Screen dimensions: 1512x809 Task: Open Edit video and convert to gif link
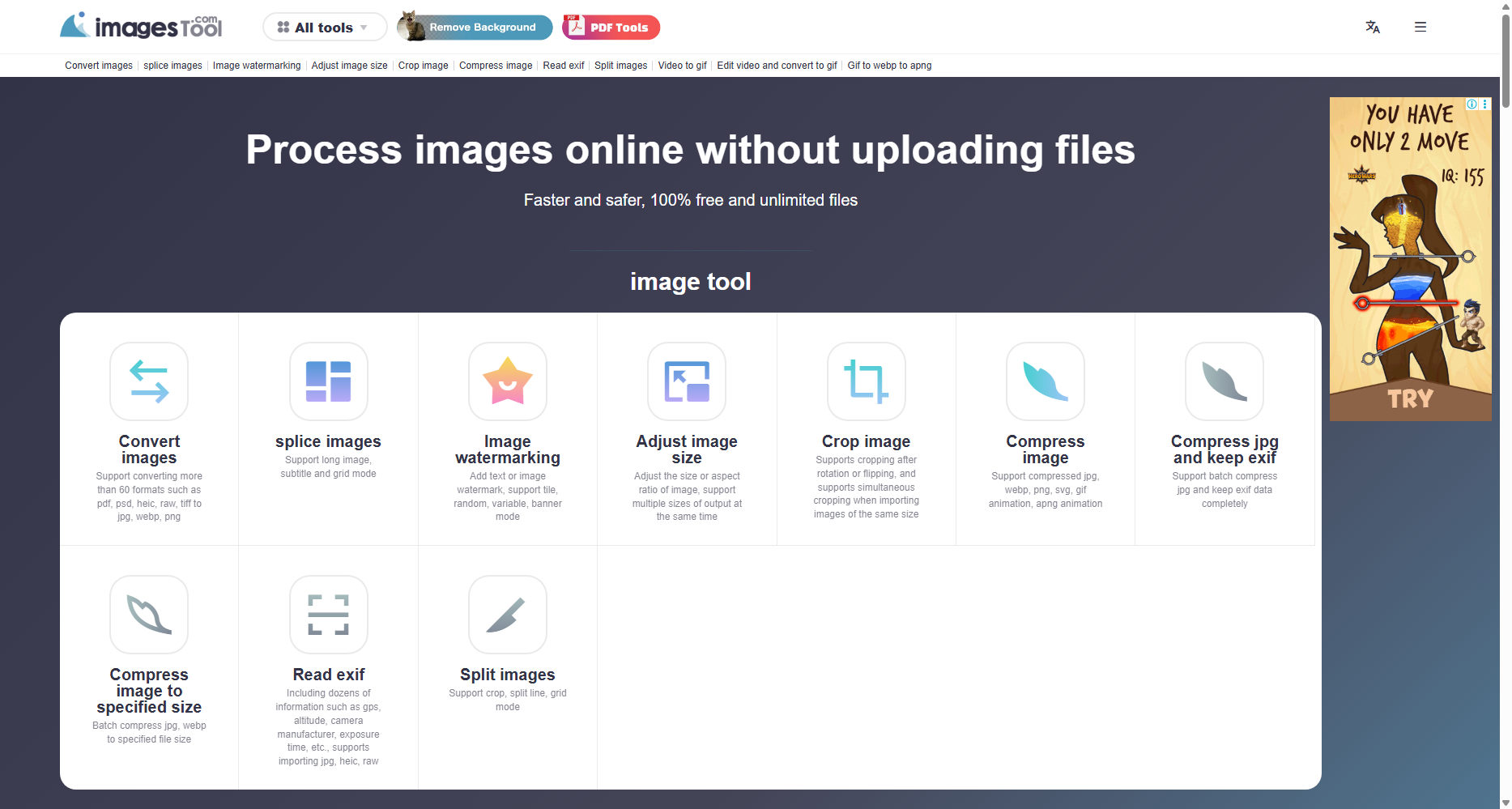click(x=777, y=66)
